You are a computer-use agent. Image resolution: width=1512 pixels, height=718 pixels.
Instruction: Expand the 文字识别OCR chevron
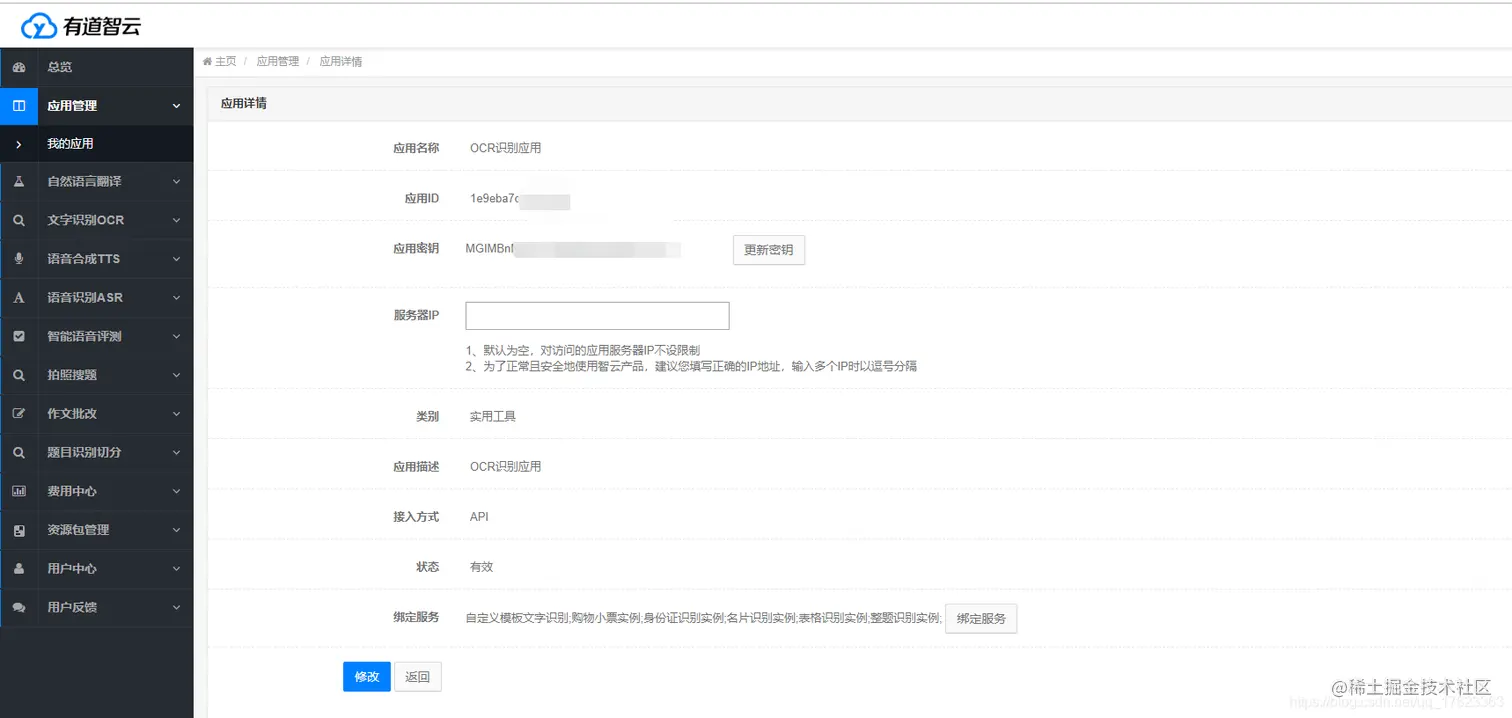tap(176, 220)
